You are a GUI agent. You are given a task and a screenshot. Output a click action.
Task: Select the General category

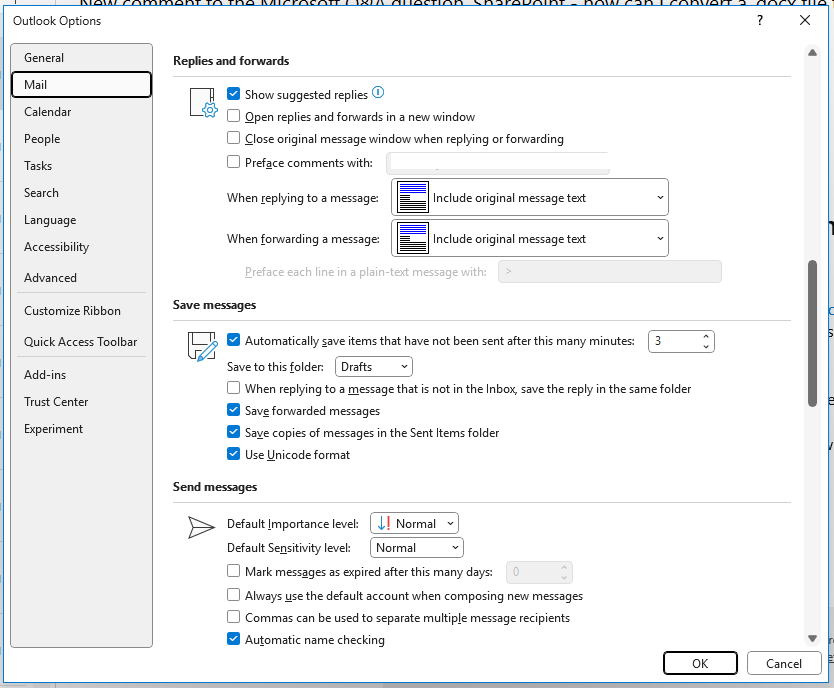pyautogui.click(x=81, y=57)
